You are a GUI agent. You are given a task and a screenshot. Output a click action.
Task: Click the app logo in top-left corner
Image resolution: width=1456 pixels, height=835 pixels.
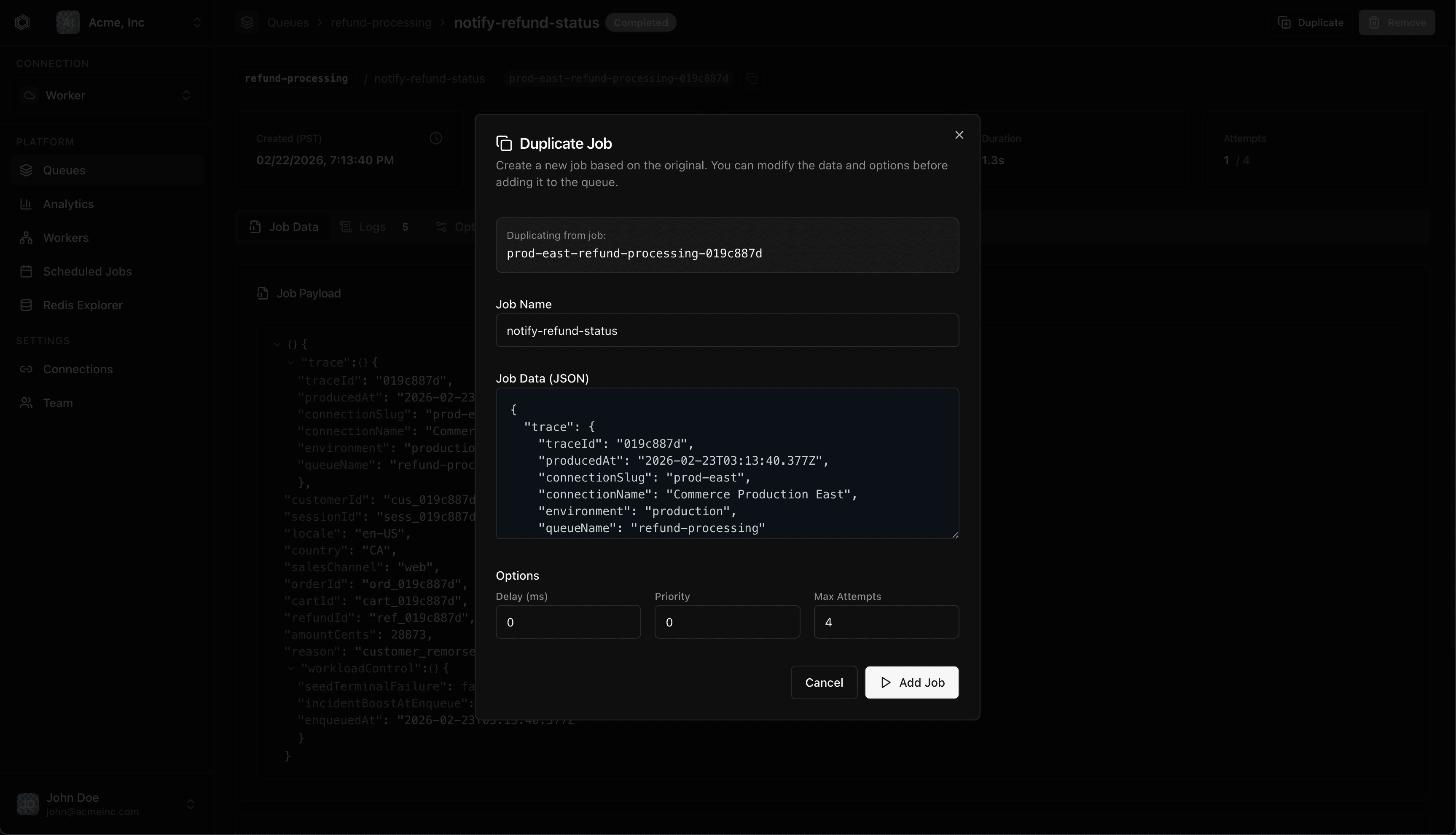[22, 22]
